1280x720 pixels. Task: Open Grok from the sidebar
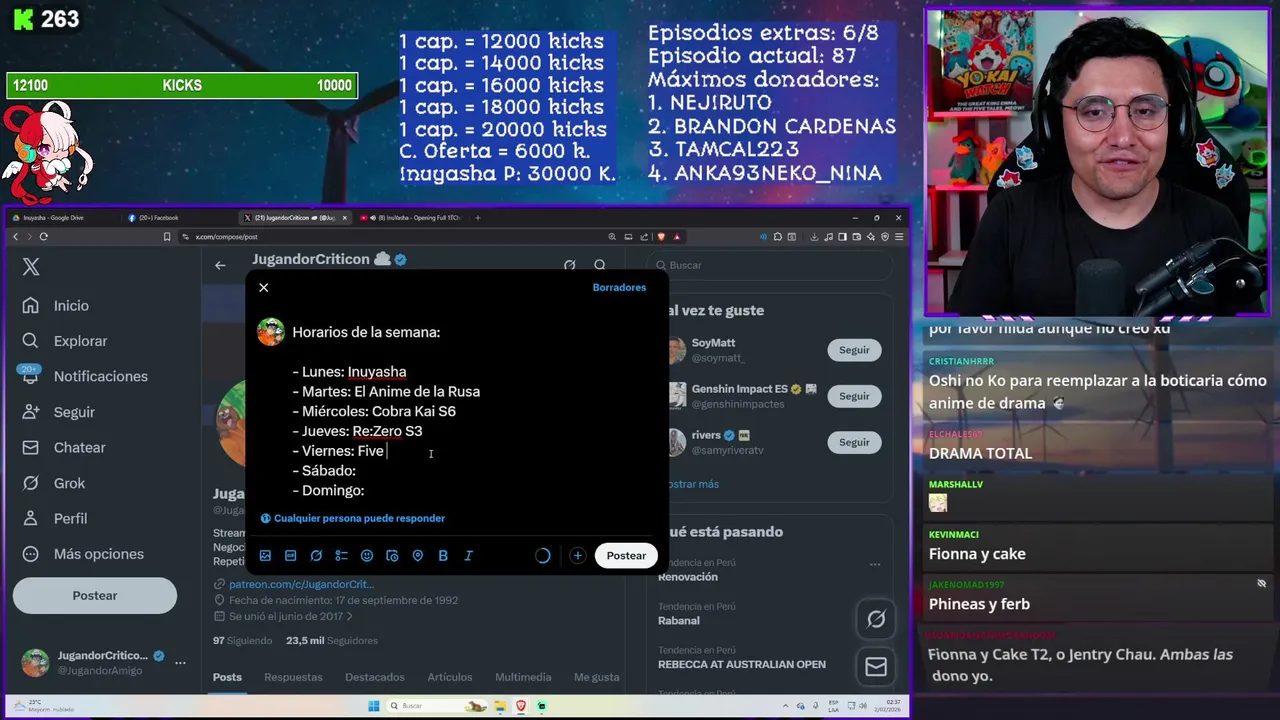[53, 483]
